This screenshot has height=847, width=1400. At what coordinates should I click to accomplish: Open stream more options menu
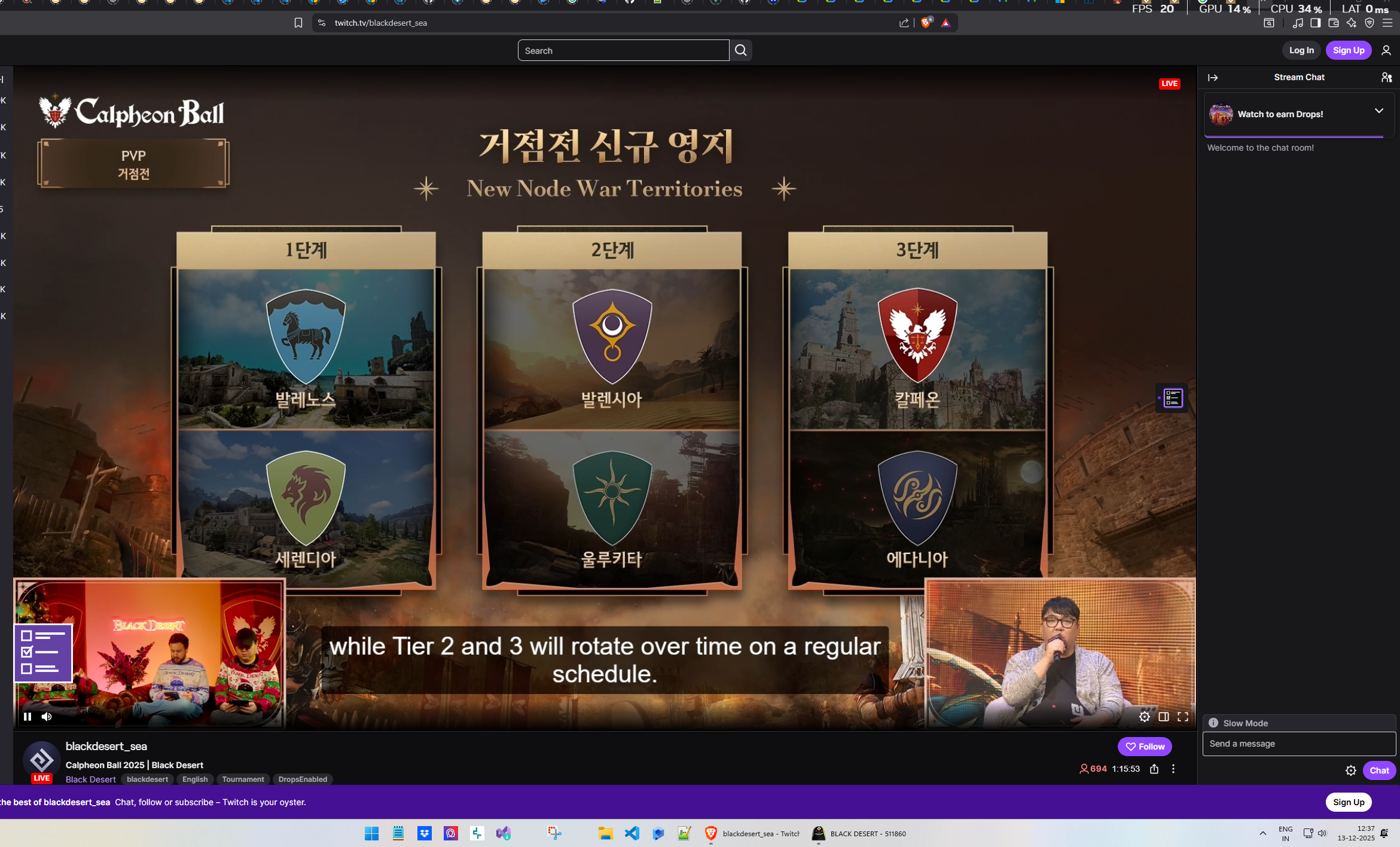(1173, 769)
